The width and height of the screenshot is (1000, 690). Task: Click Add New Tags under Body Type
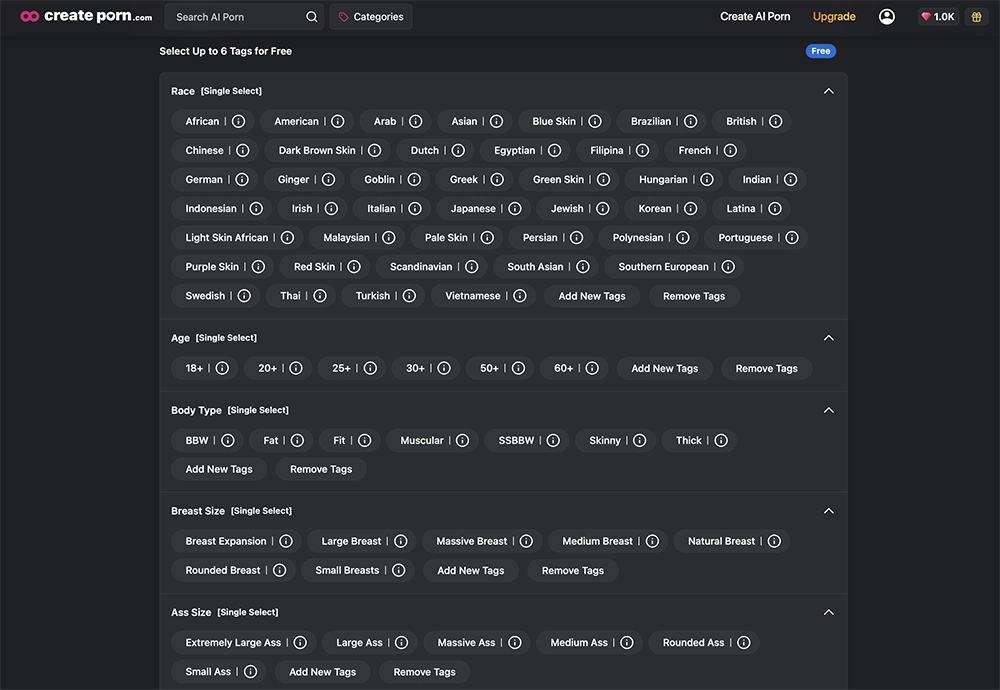218,468
